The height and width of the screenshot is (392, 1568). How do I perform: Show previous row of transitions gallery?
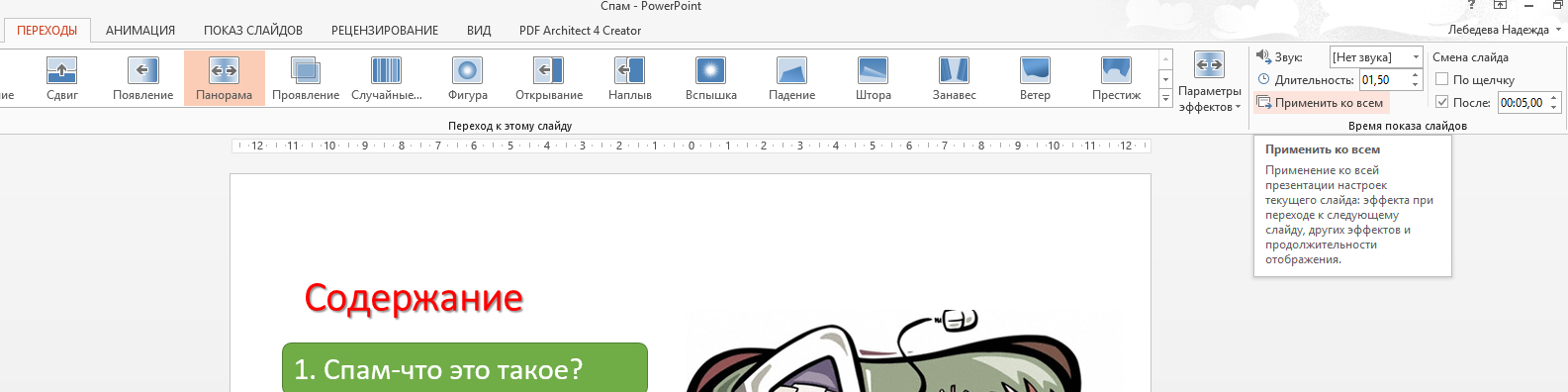point(1165,59)
